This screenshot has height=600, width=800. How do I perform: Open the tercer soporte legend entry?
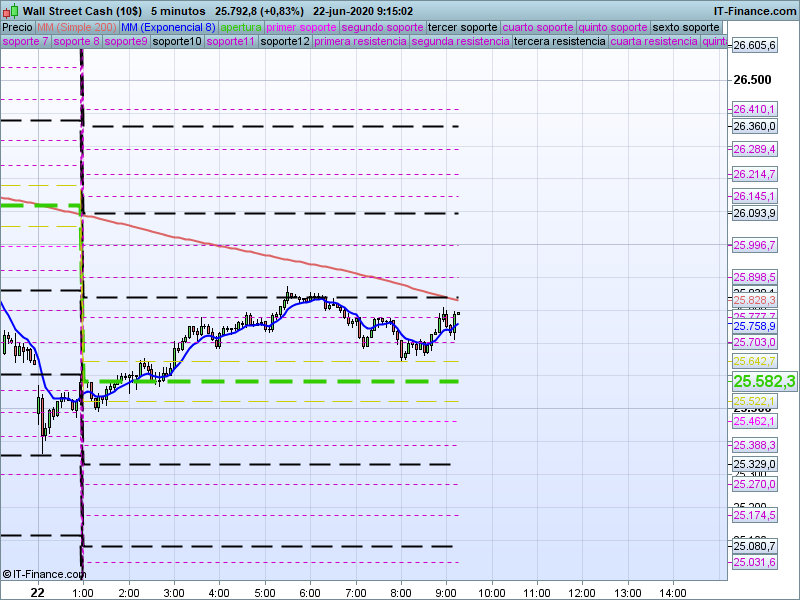coord(461,27)
